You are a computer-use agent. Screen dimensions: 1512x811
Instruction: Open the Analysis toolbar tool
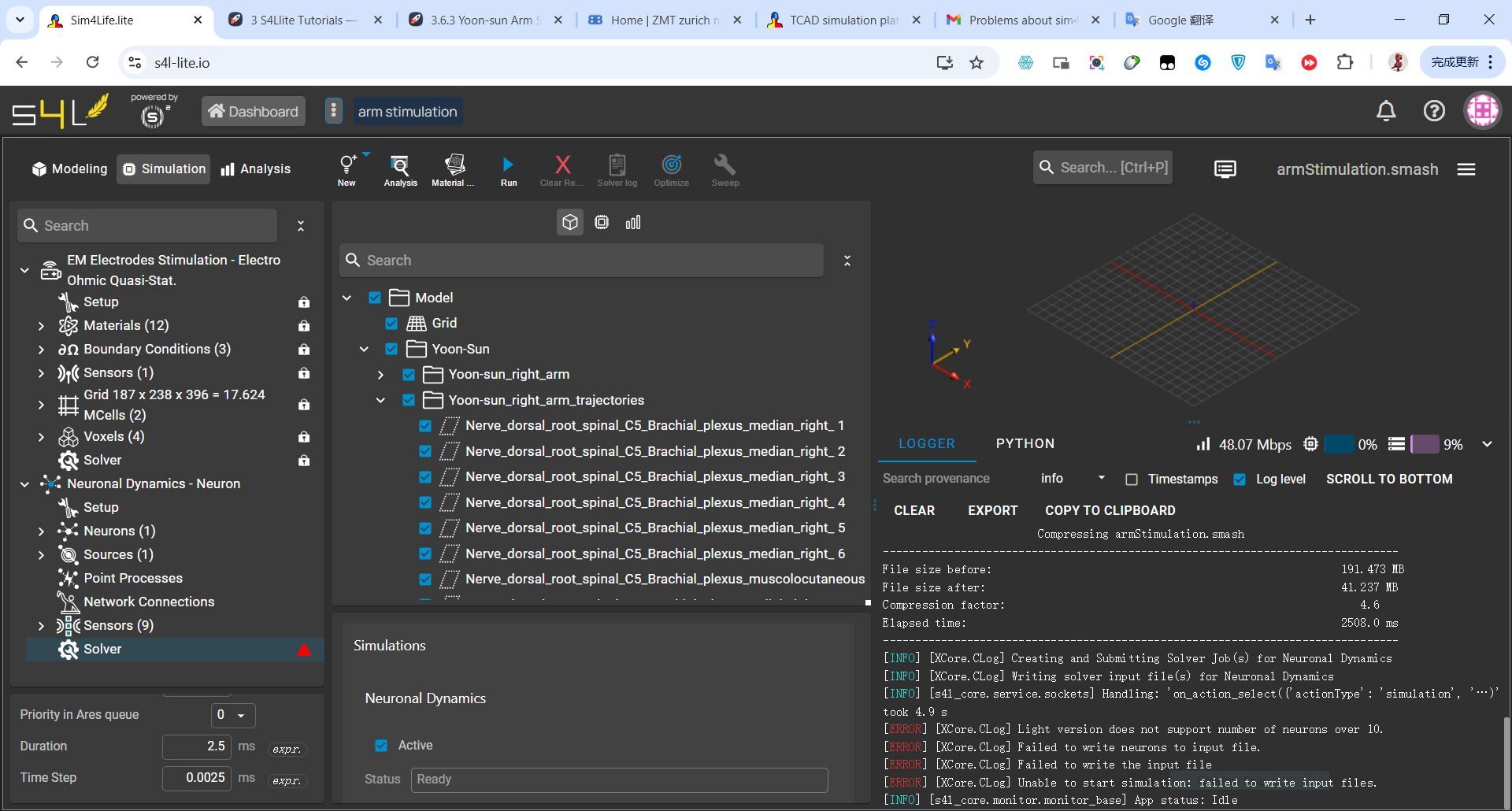400,169
